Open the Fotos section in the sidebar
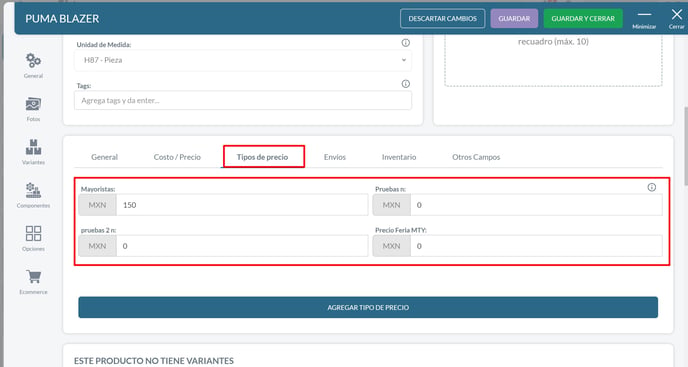 pos(33,109)
